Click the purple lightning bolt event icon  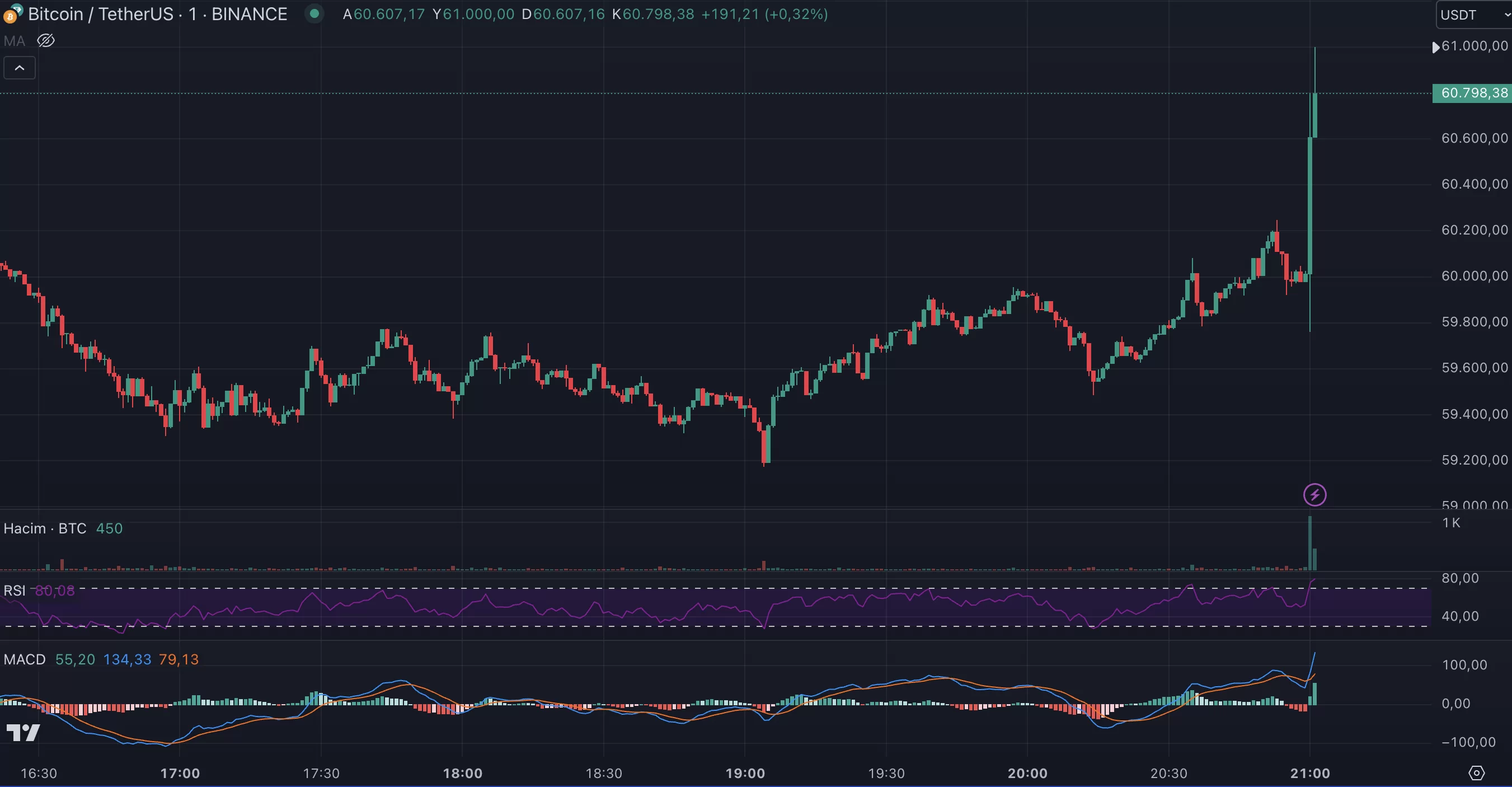(1314, 494)
